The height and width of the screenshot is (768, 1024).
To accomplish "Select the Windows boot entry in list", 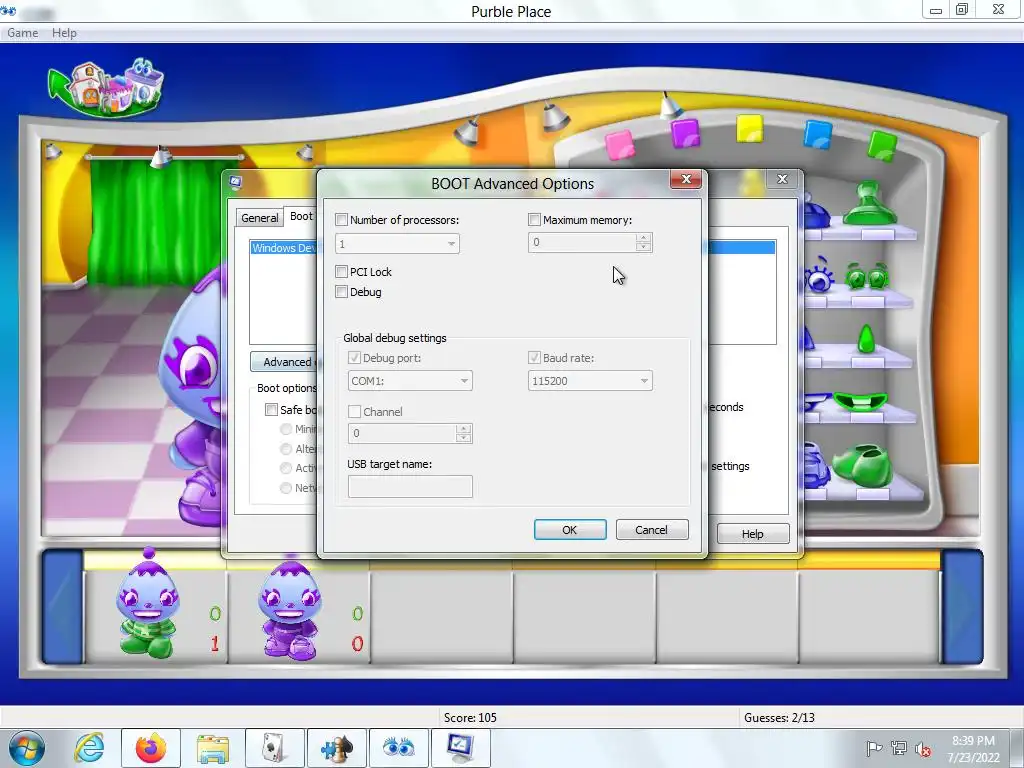I will pyautogui.click(x=283, y=248).
